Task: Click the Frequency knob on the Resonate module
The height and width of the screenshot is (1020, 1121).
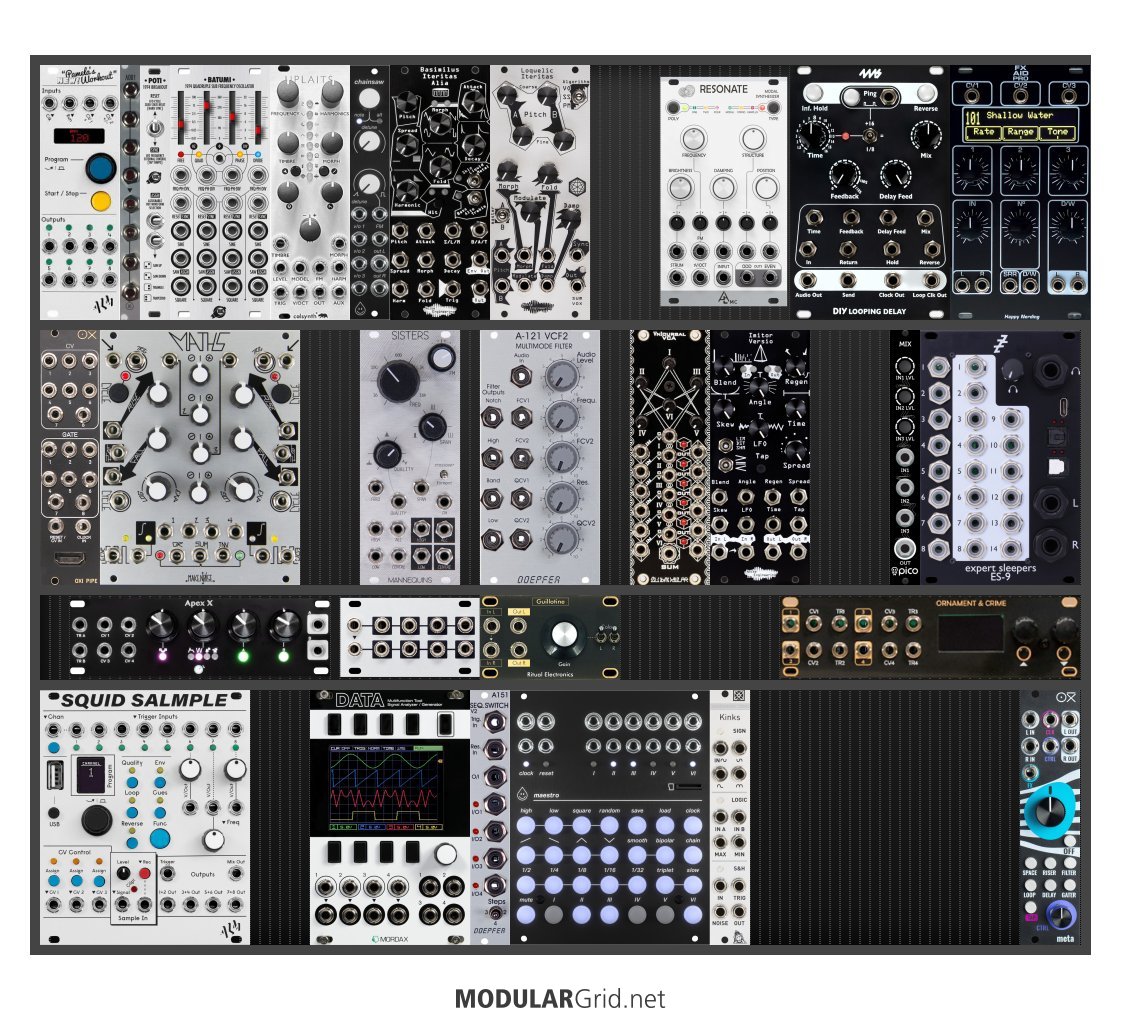Action: tap(692, 141)
